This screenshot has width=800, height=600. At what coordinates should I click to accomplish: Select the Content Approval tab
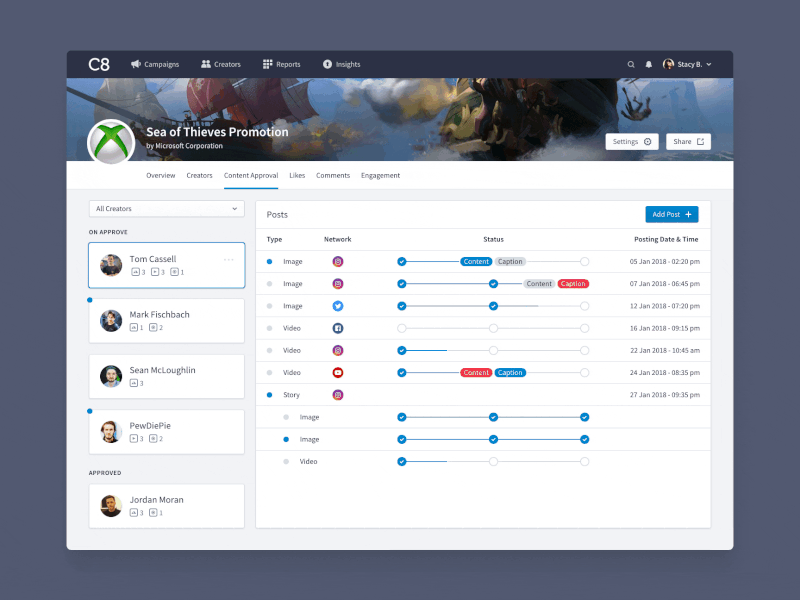click(x=251, y=176)
